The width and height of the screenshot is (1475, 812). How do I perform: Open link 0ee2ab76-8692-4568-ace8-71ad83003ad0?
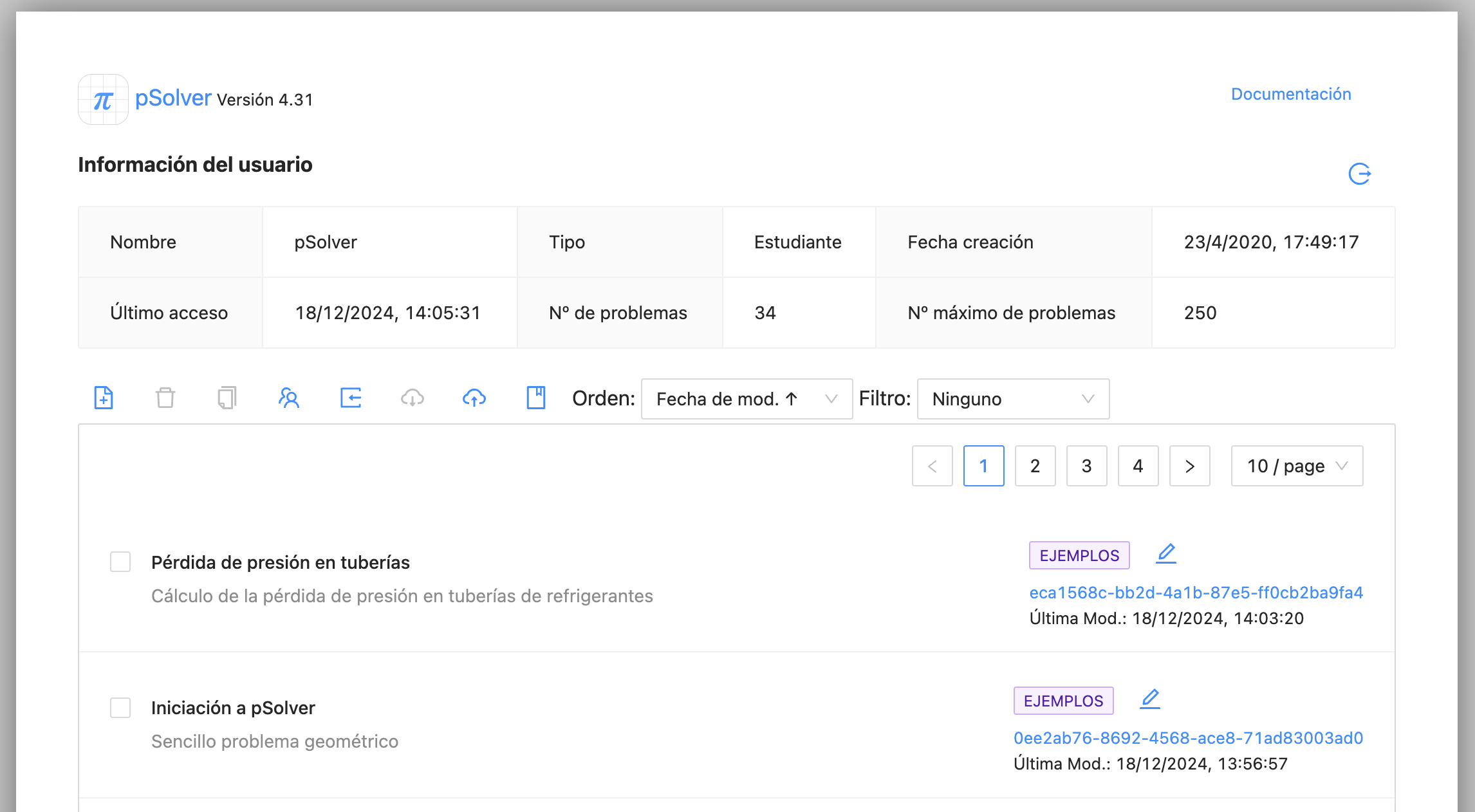pos(1188,738)
